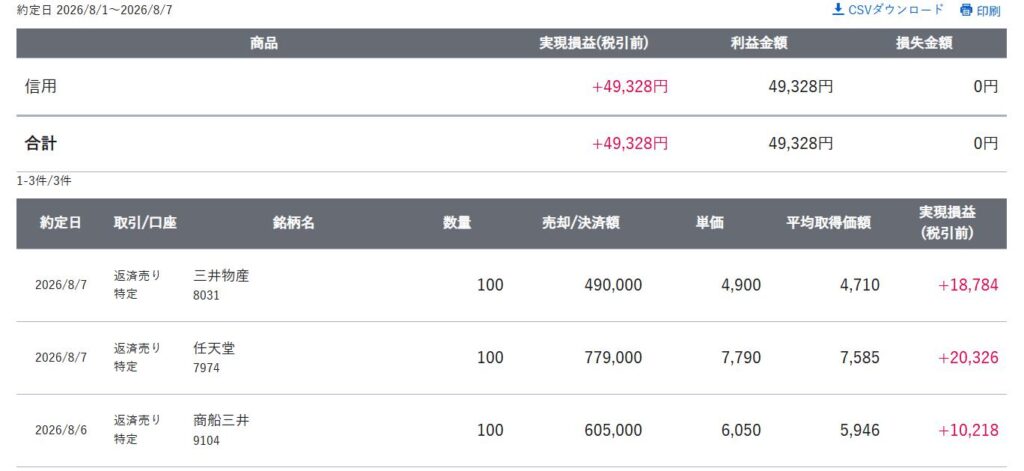
Task: Click the 数量 column header
Action: pos(456,223)
